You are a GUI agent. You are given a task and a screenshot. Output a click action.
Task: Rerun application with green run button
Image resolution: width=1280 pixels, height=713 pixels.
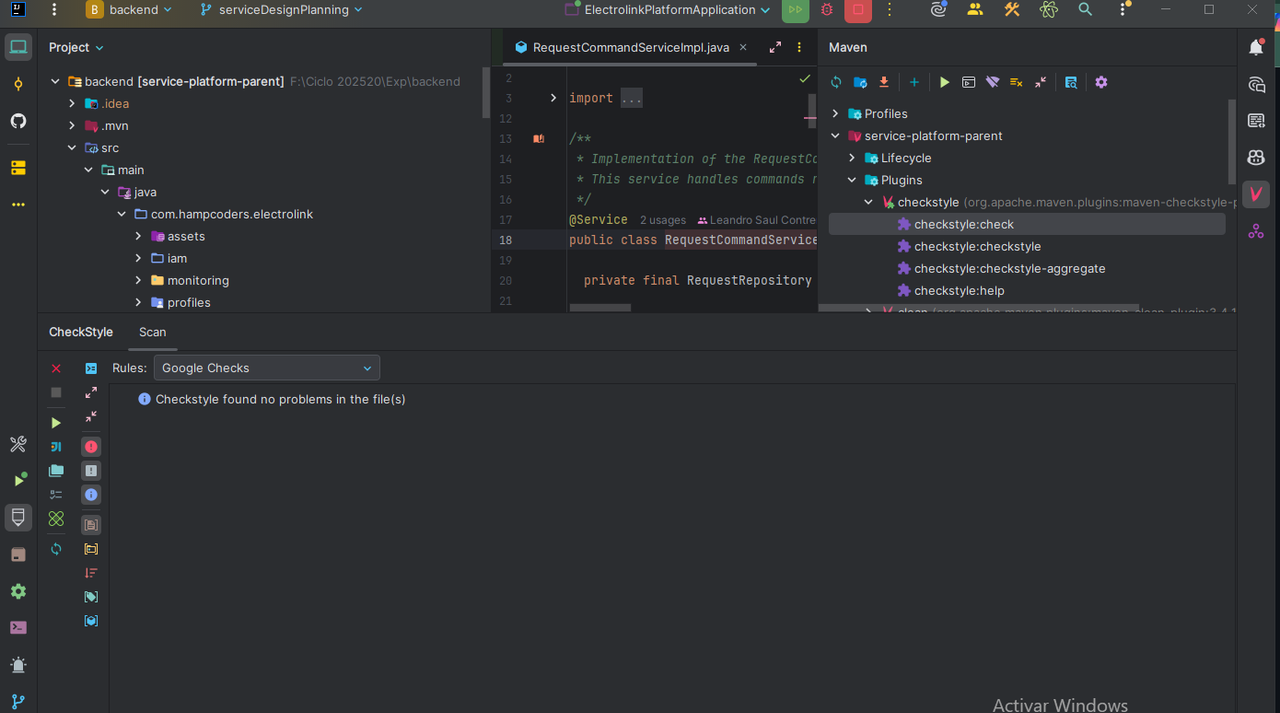795,10
